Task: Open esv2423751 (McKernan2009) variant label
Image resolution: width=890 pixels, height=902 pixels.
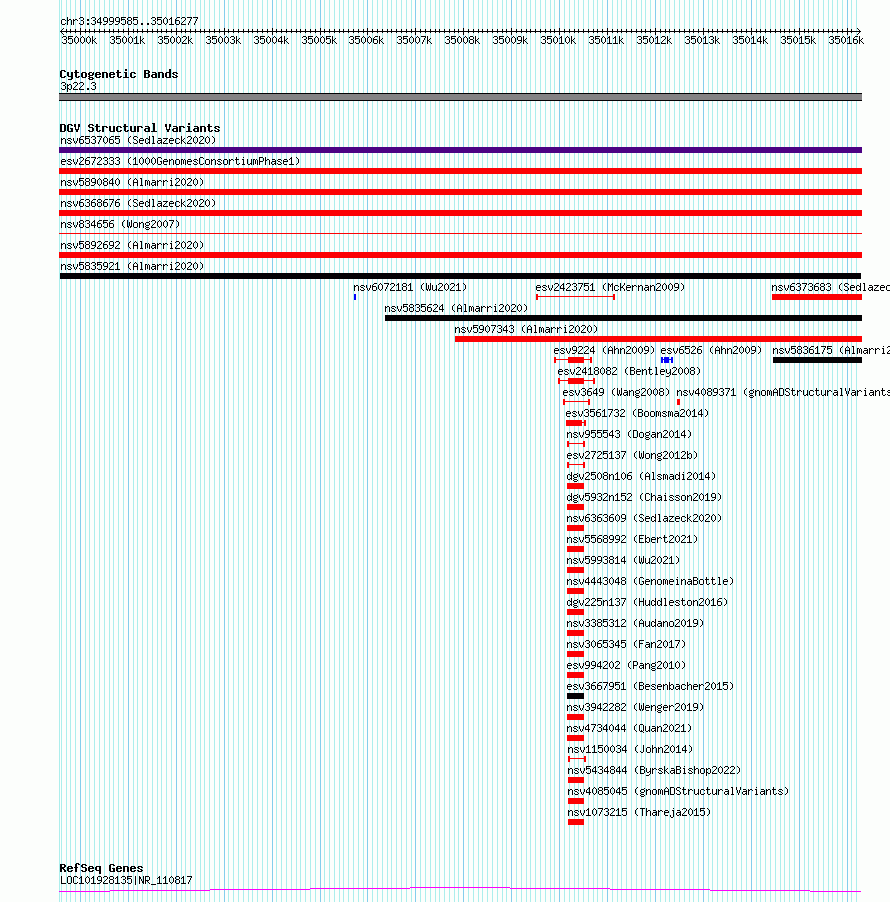Action: click(x=610, y=287)
